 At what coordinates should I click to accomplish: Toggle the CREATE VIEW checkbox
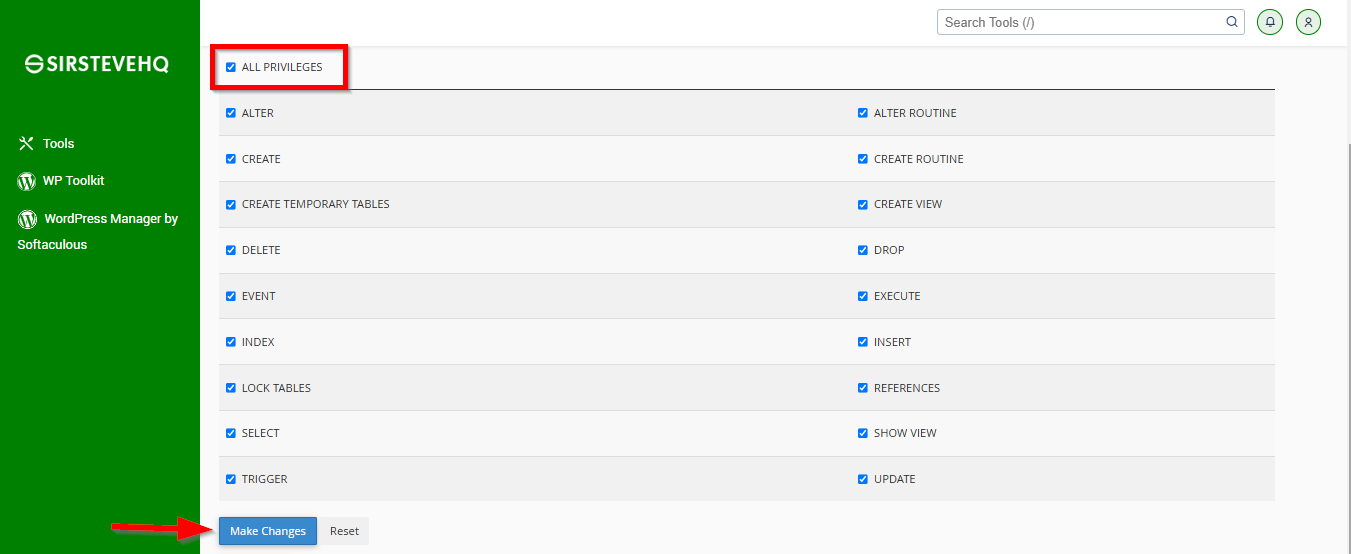(863, 204)
